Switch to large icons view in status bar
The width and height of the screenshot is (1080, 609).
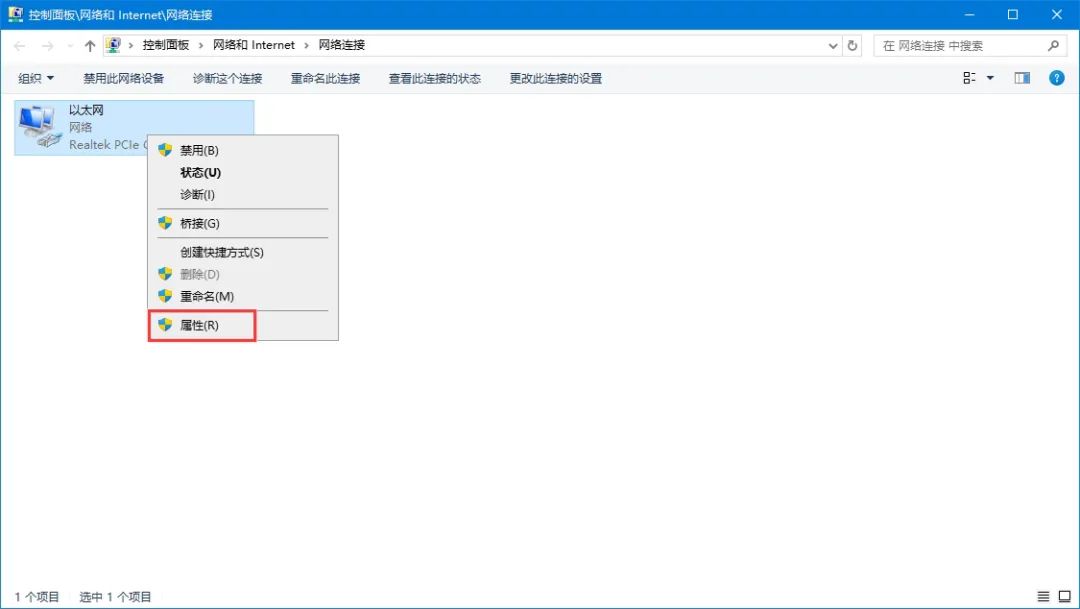point(1063,596)
